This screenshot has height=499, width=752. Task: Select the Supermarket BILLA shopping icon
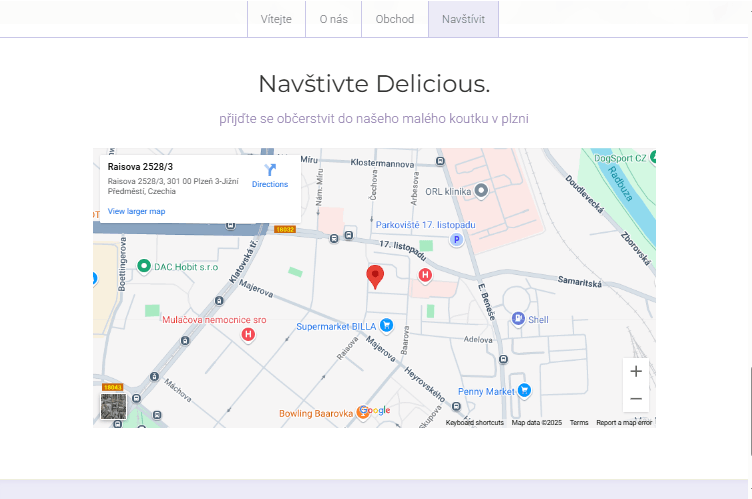tap(387, 326)
